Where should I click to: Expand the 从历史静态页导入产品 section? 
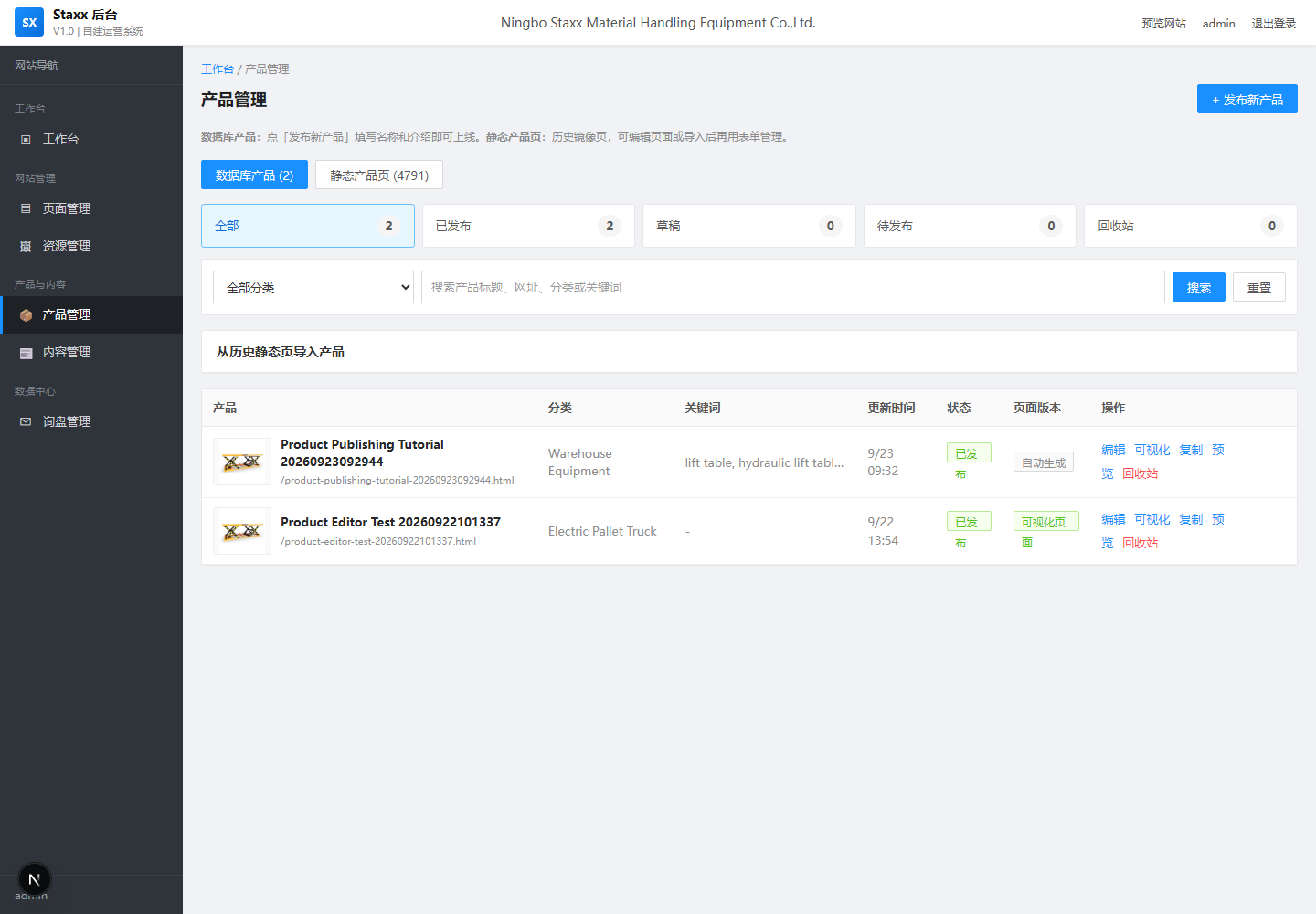749,352
